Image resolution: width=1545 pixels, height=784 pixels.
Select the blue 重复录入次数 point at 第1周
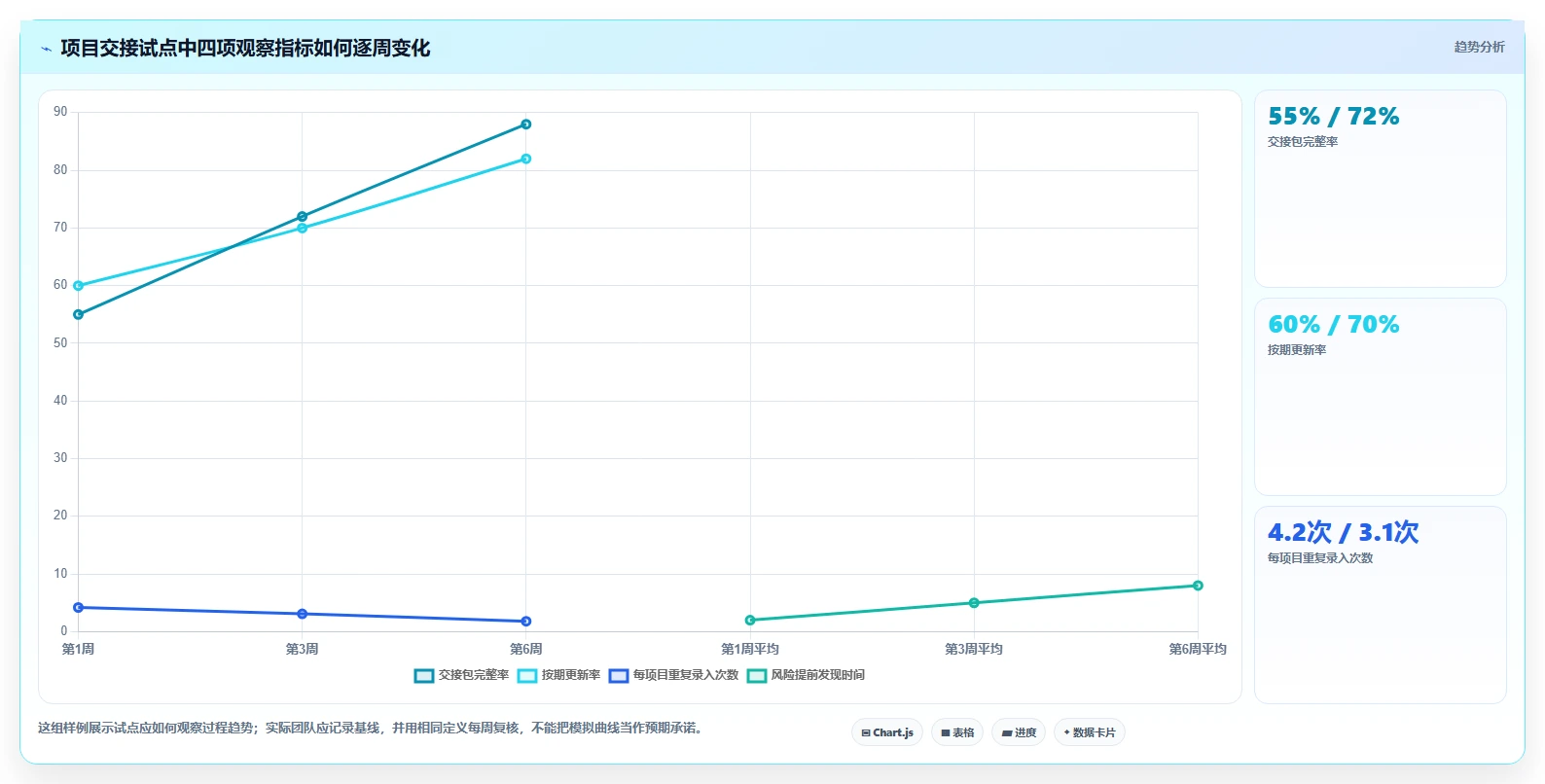[79, 608]
